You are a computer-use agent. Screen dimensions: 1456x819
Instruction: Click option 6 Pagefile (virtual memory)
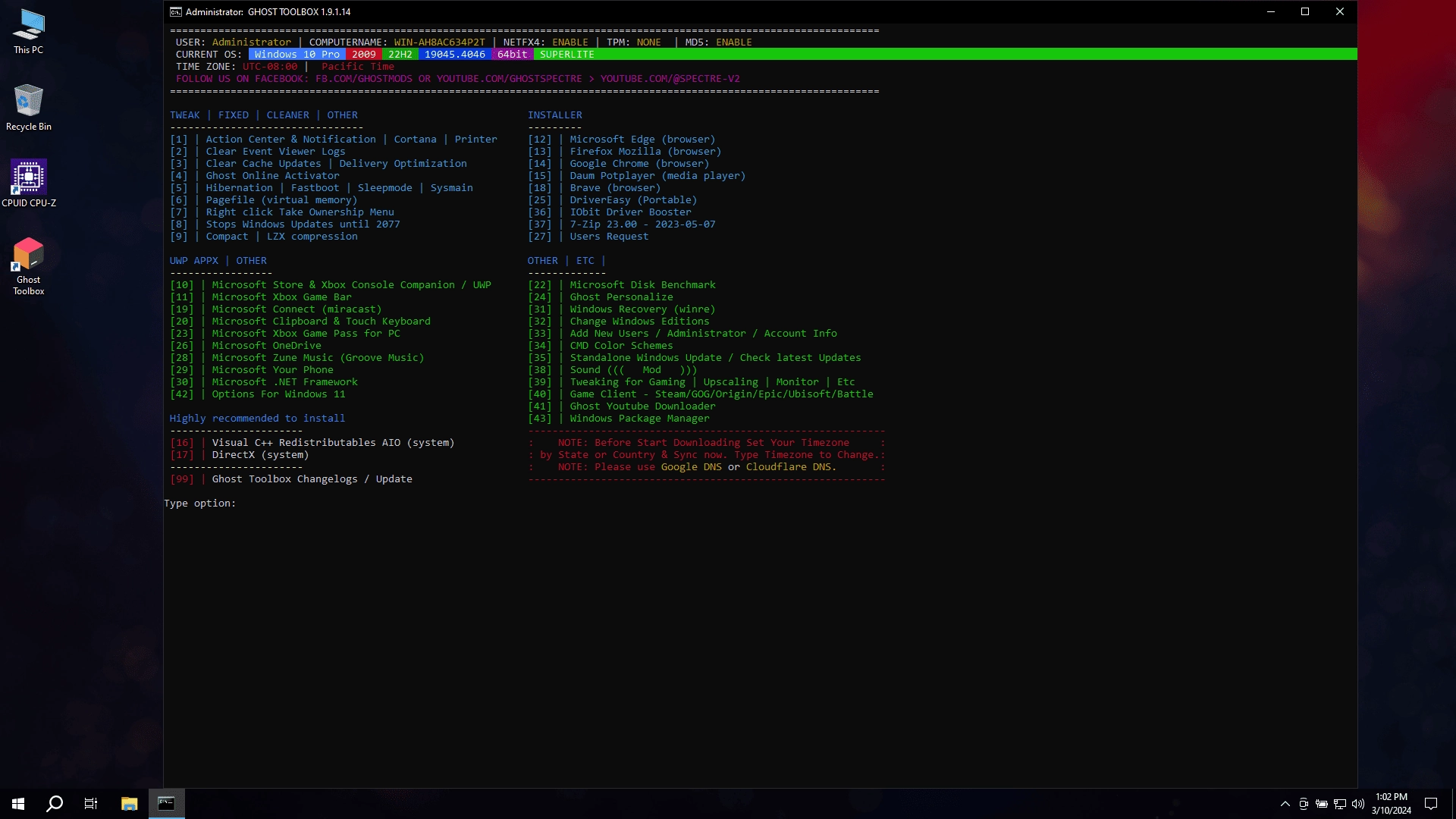click(x=264, y=200)
